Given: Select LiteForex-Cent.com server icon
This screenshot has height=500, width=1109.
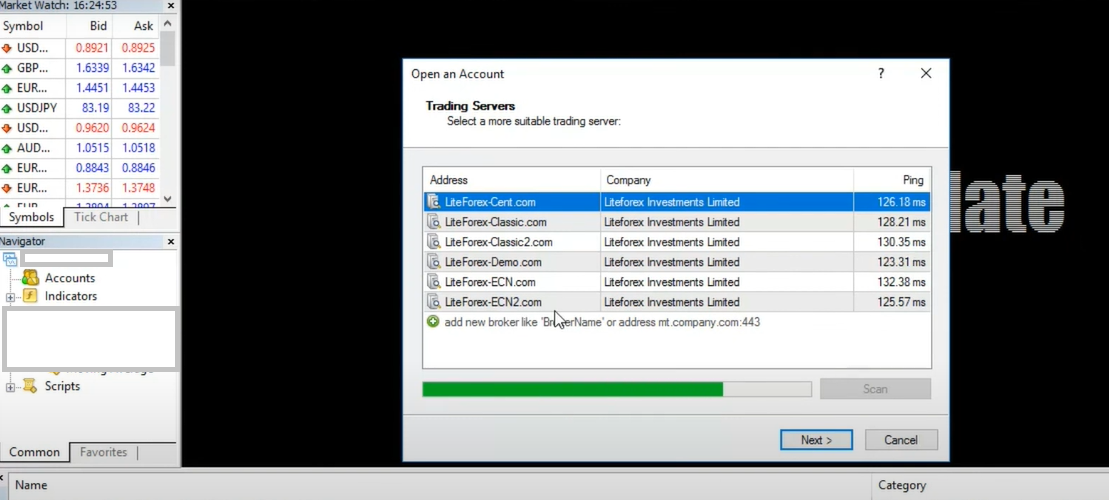Looking at the screenshot, I should 434,202.
